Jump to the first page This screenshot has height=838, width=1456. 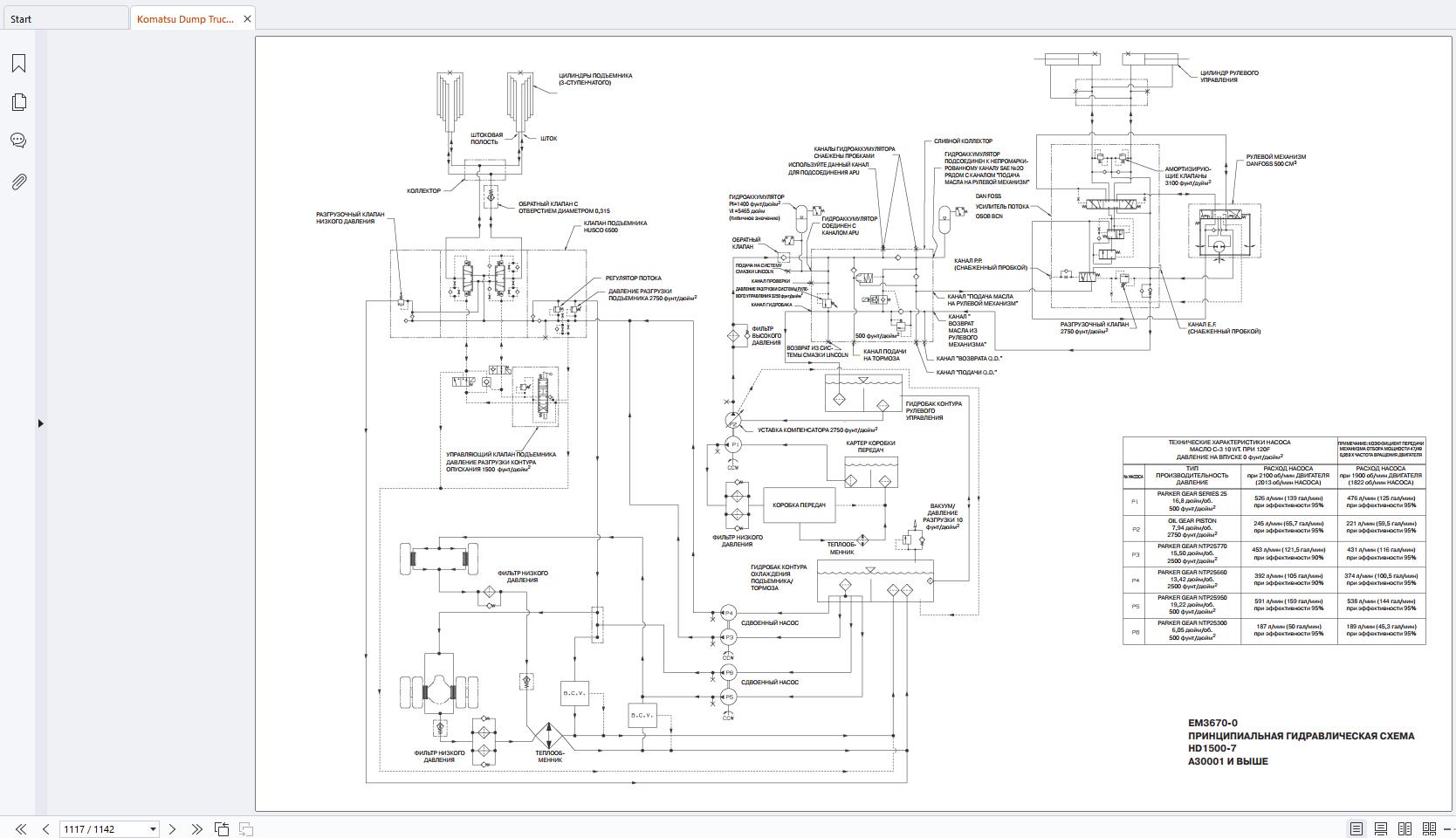[21, 828]
